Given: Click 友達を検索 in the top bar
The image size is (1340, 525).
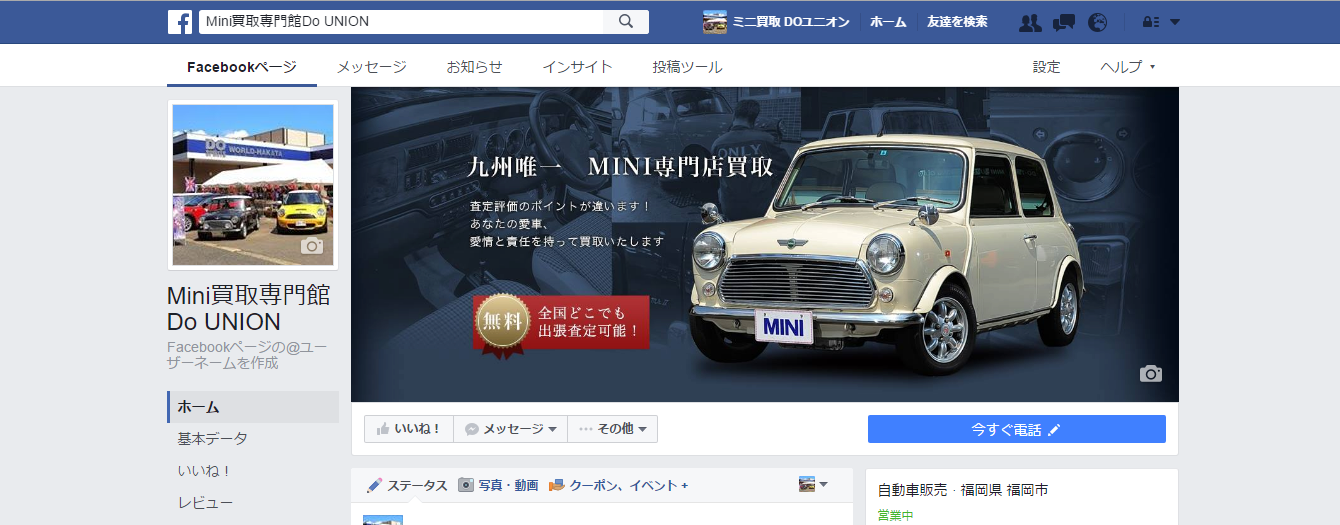Looking at the screenshot, I should click(958, 22).
